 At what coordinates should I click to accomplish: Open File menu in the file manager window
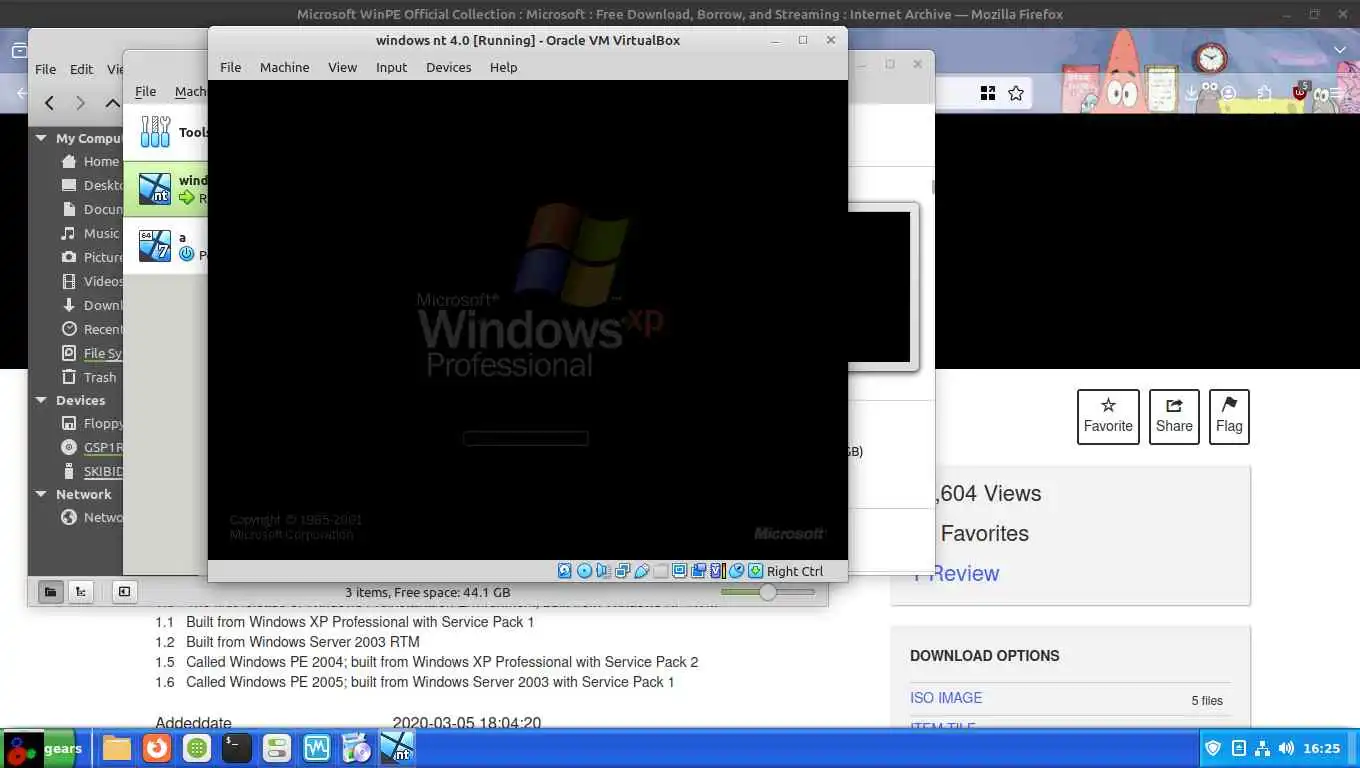coord(46,69)
